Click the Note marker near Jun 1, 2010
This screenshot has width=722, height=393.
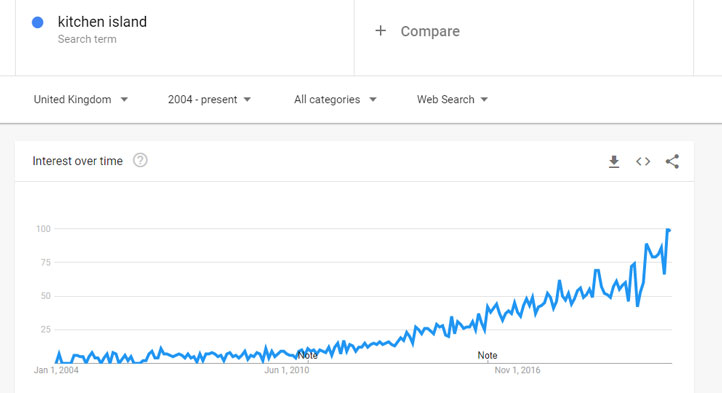pyautogui.click(x=307, y=355)
